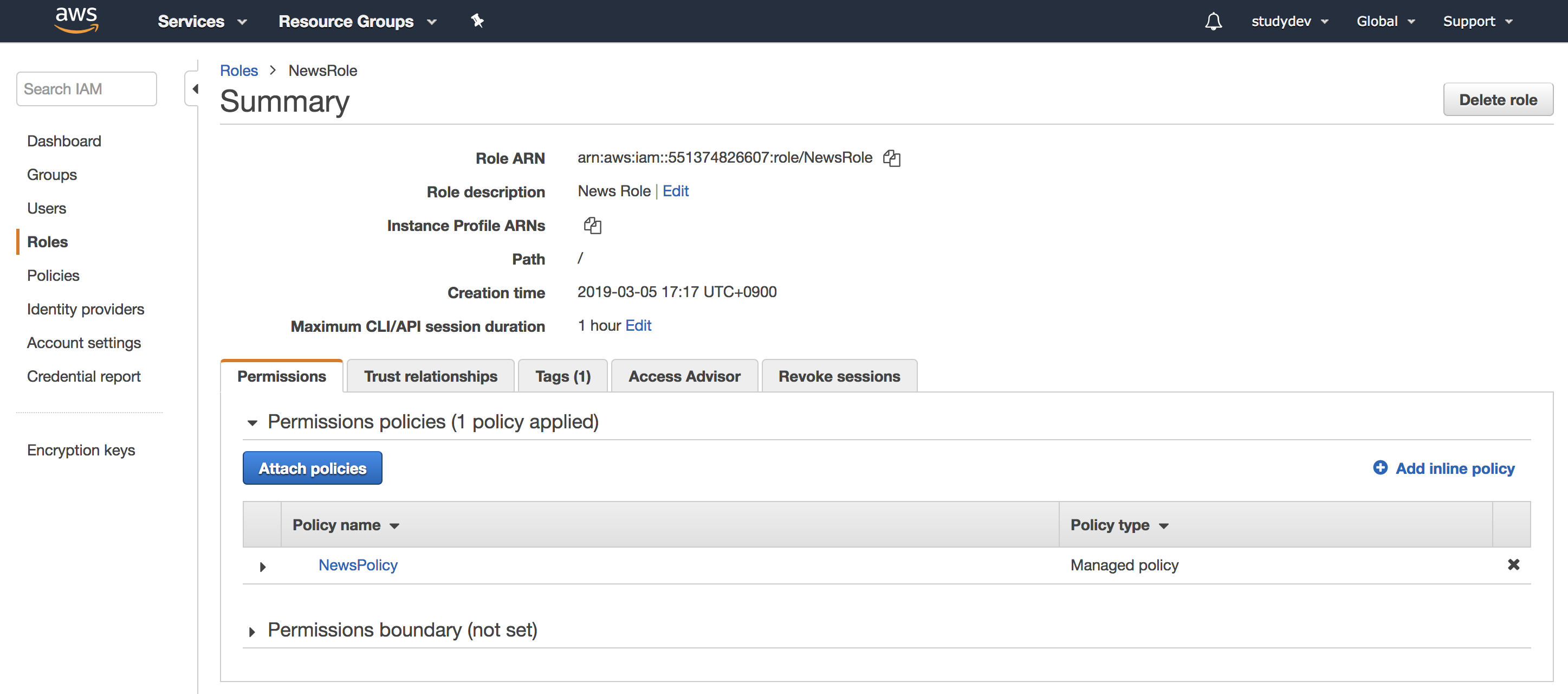The image size is (1568, 694).
Task: Click the plus icon beside Add inline policy
Action: [1380, 467]
